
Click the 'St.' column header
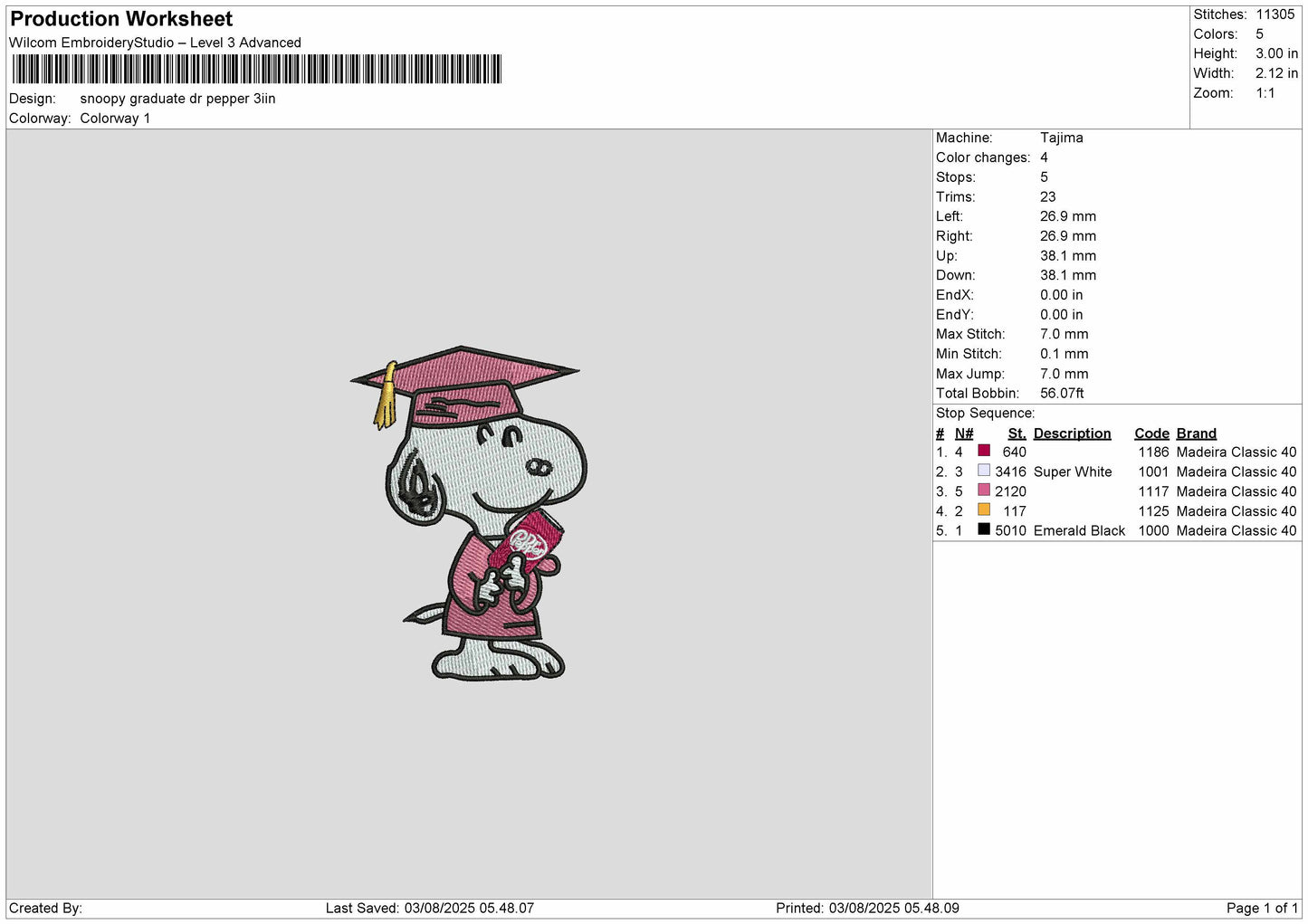[1017, 433]
